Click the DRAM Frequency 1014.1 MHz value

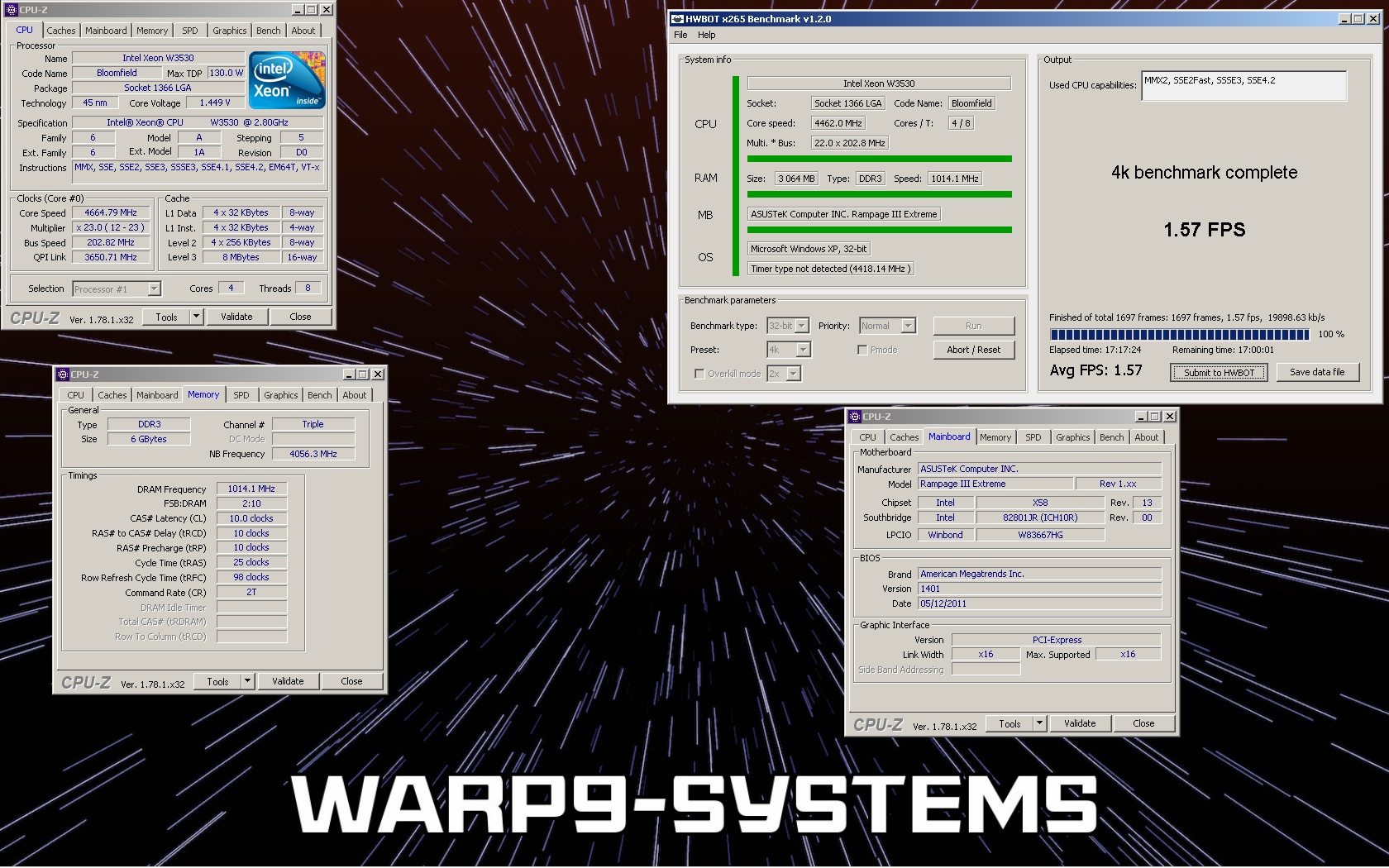click(251, 489)
